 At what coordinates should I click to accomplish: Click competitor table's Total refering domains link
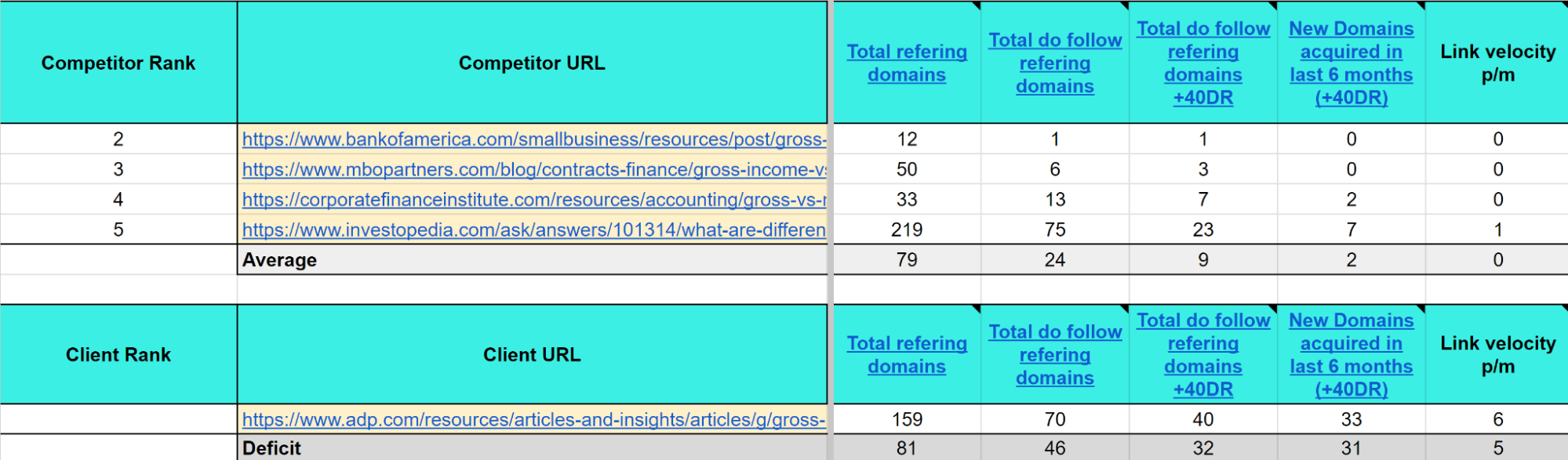pyautogui.click(x=906, y=63)
